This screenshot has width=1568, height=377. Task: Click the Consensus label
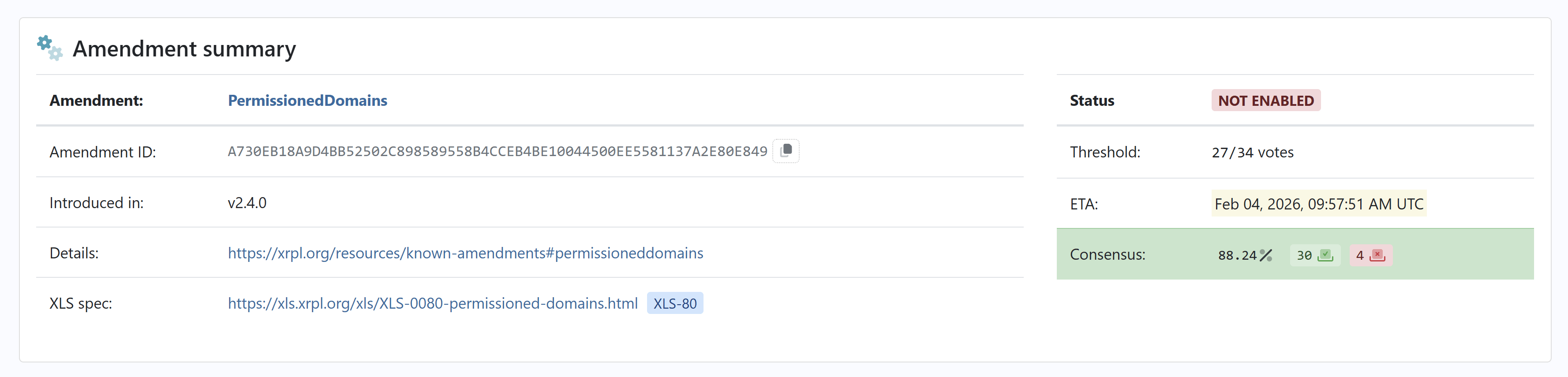coord(1107,254)
